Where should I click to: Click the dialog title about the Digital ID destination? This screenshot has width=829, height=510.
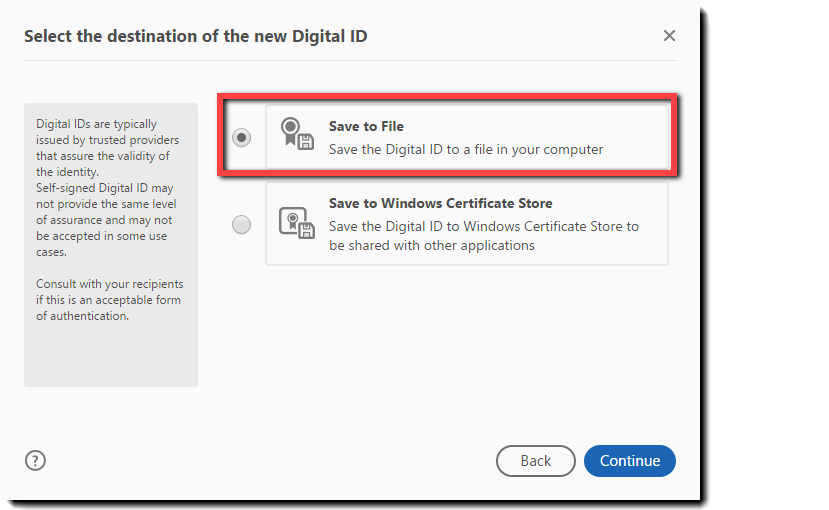pos(196,37)
